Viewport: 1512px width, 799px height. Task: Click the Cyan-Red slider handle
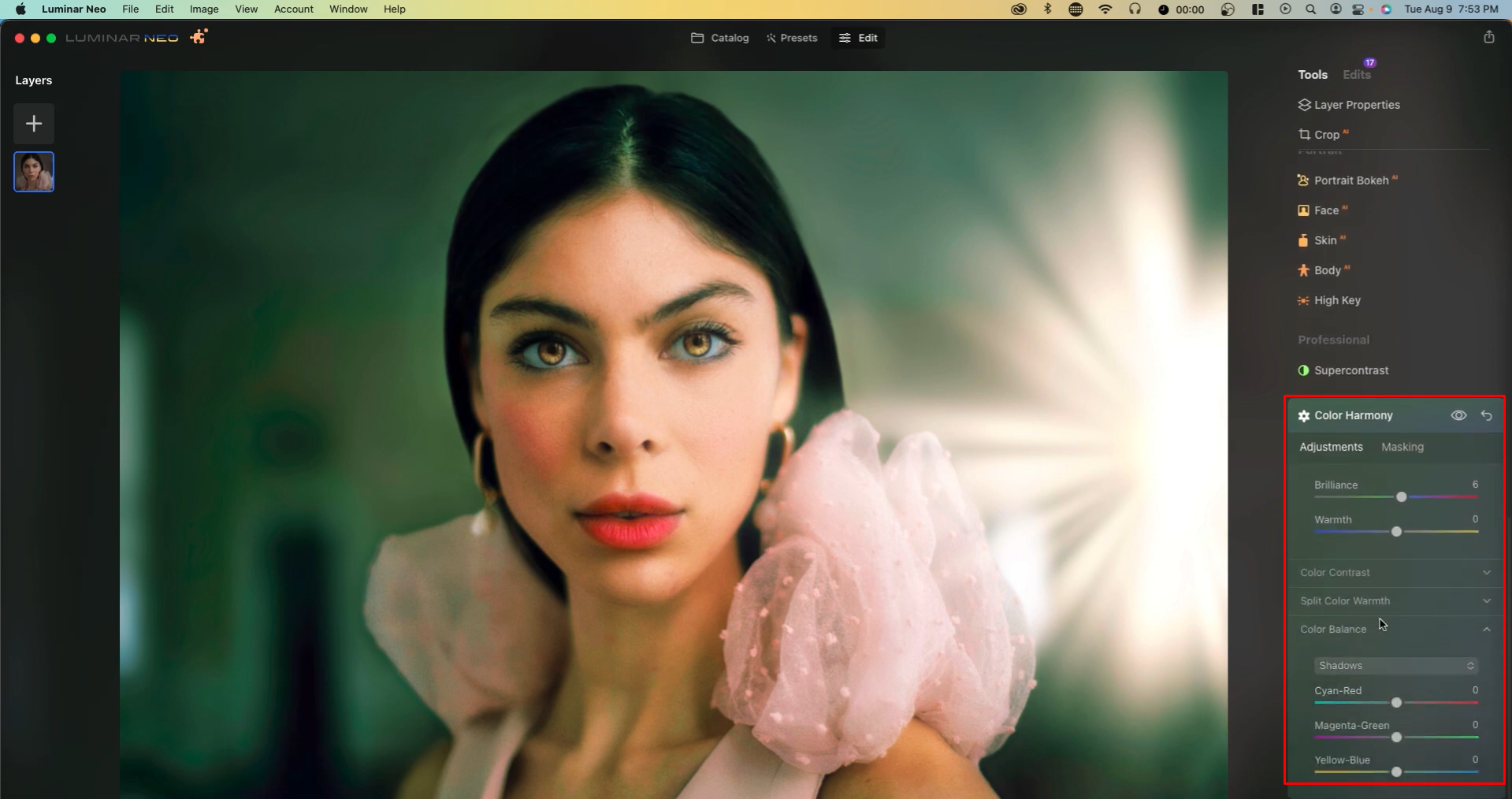[1396, 703]
